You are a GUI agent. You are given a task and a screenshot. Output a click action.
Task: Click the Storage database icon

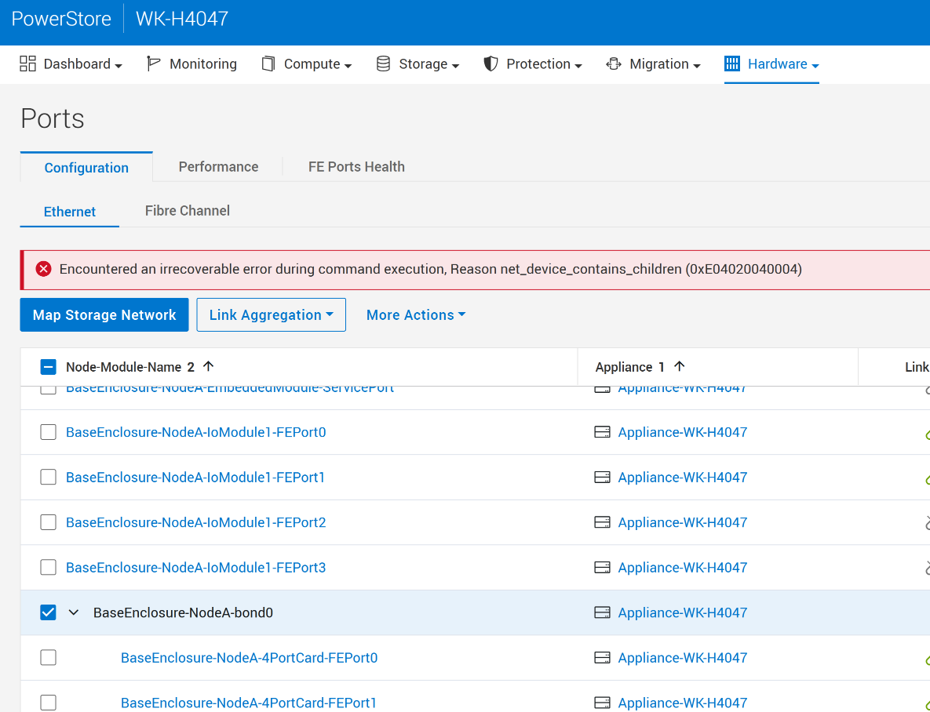[x=383, y=63]
